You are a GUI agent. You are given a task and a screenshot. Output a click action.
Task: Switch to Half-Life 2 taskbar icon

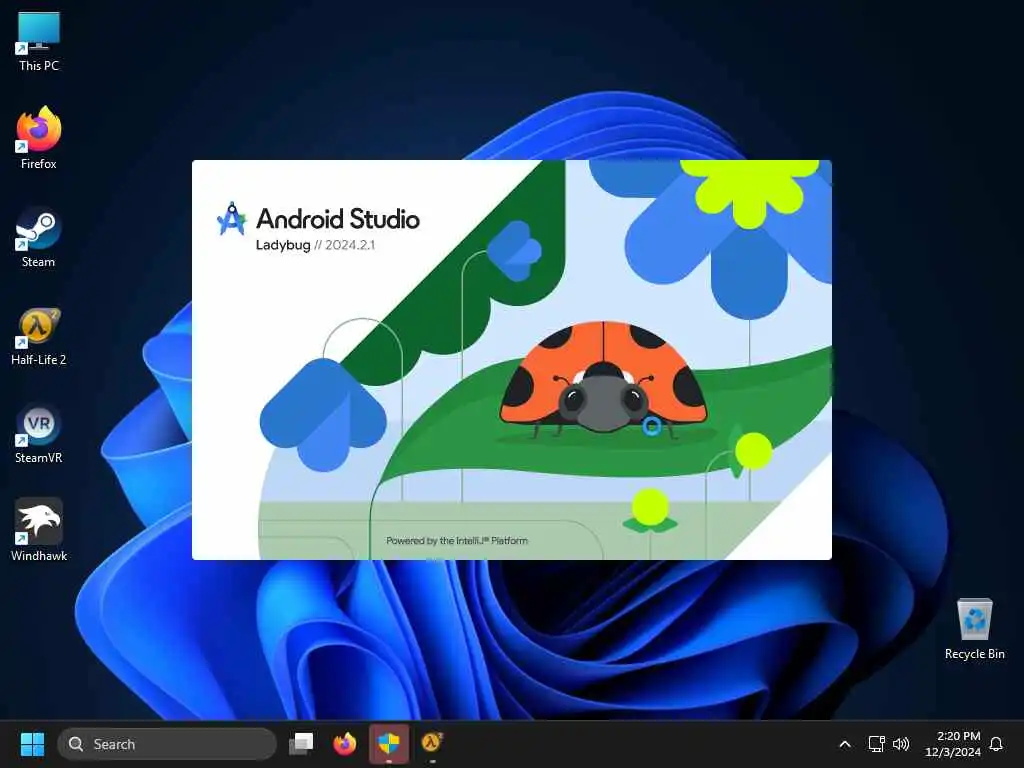tap(432, 744)
